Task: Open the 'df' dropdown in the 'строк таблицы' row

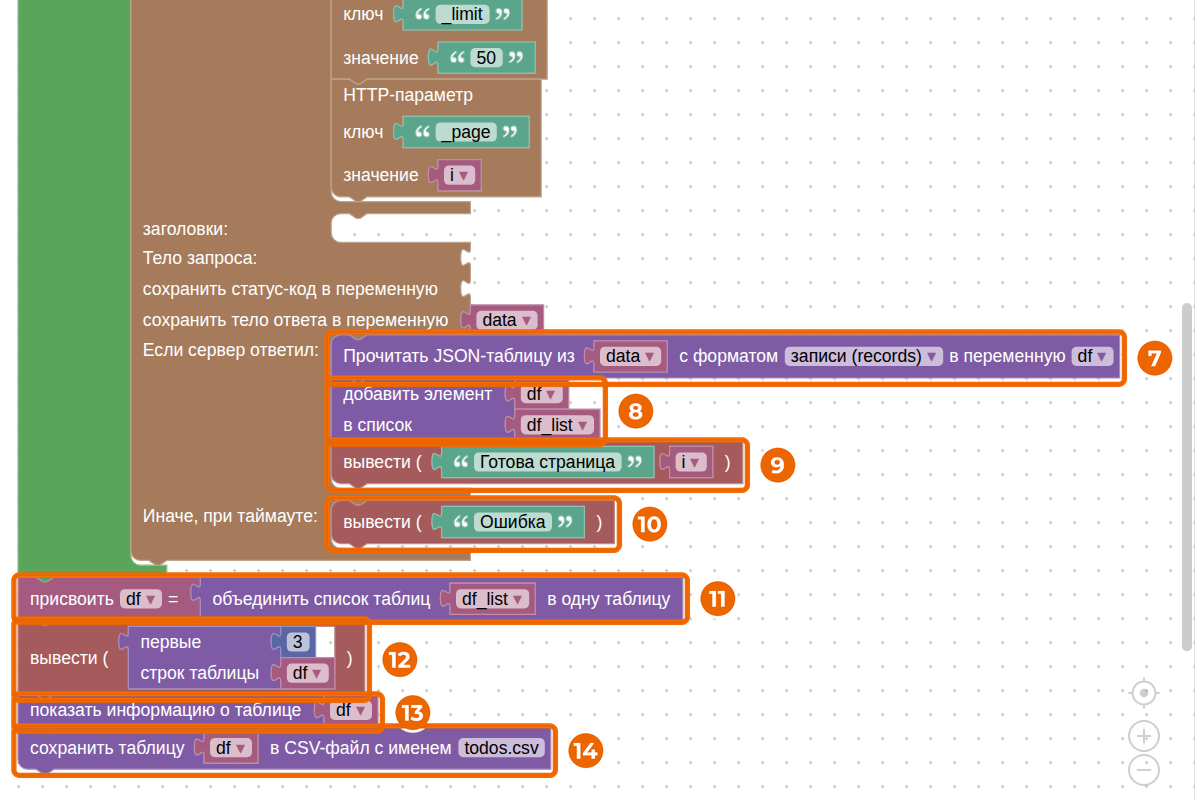Action: click(307, 674)
